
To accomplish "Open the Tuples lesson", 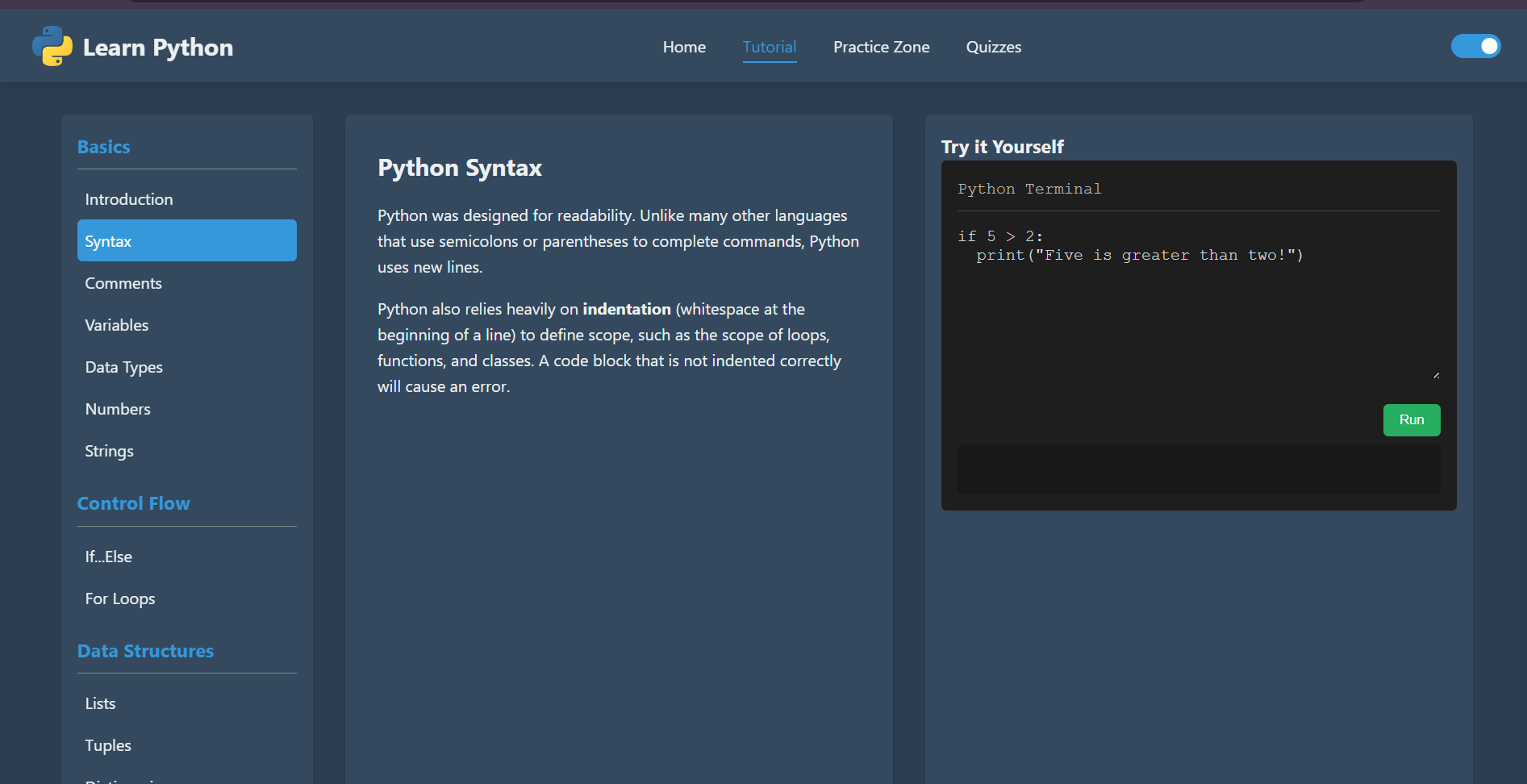I will (187, 745).
